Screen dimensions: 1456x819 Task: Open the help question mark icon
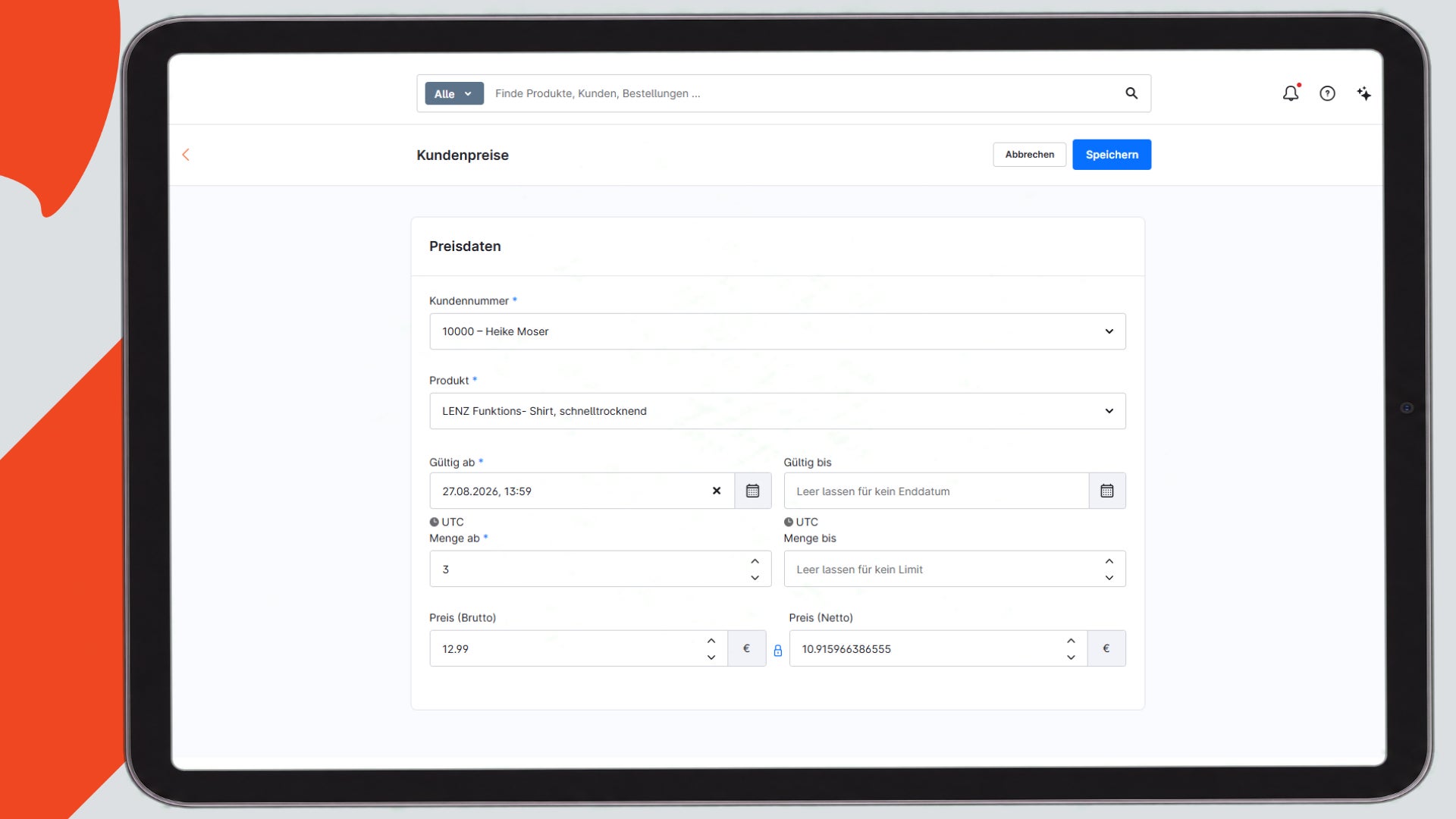tap(1327, 93)
